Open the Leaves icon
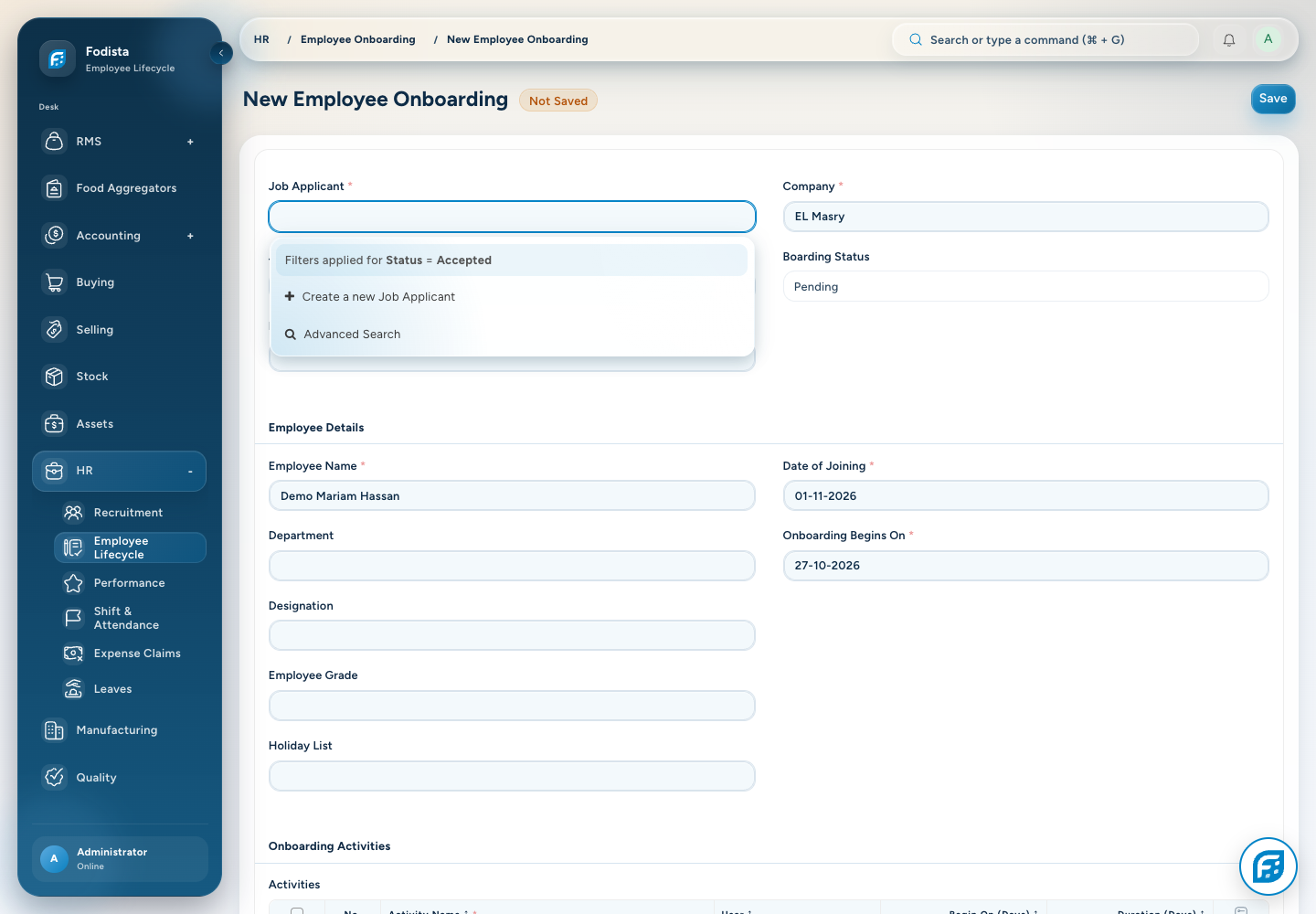Screen dimensions: 1316x914 [x=74, y=689]
